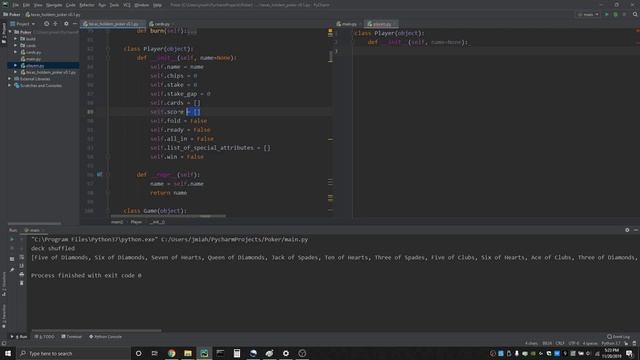Open the Event Log
Image resolution: width=640 pixels, height=360 pixels.
pyautogui.click(x=618, y=337)
